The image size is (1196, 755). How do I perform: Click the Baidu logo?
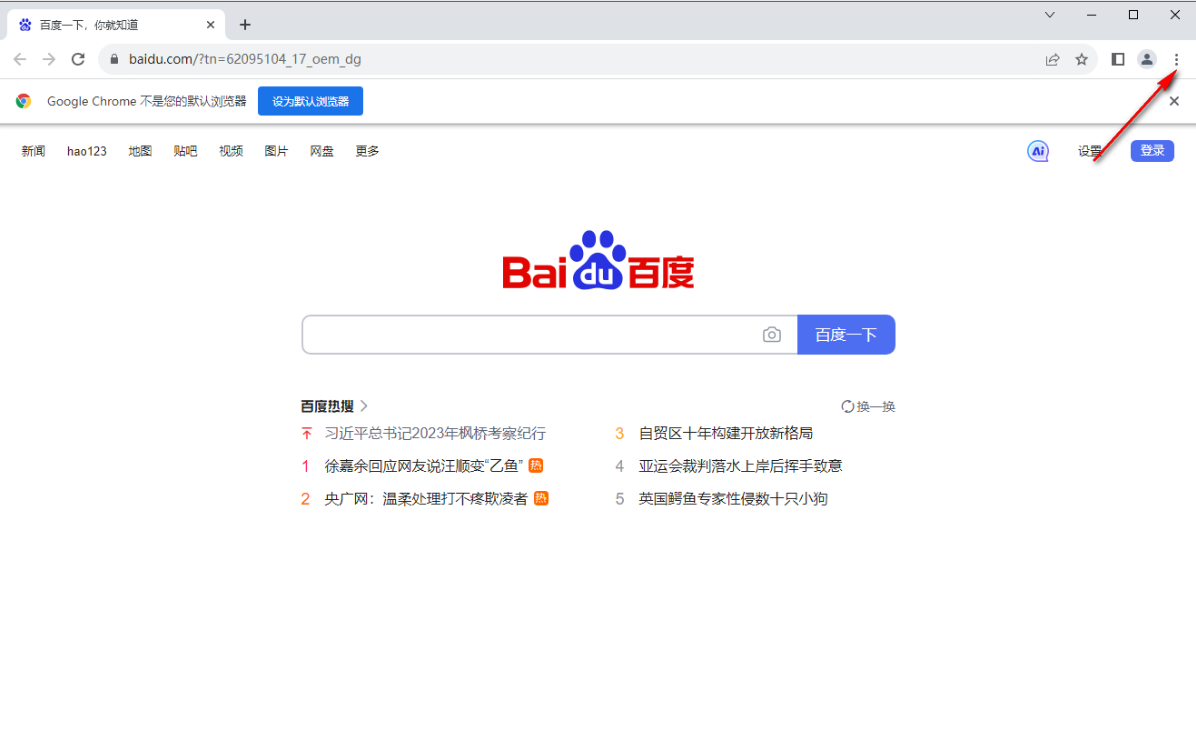pos(597,260)
